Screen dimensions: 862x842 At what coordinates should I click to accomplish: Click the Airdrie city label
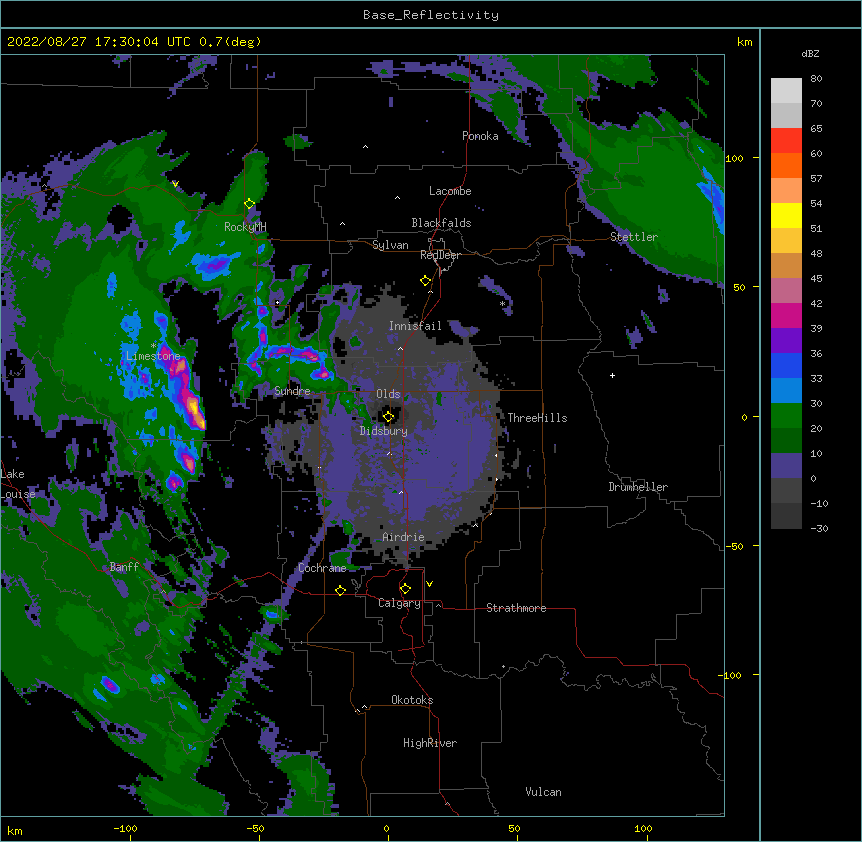(403, 537)
